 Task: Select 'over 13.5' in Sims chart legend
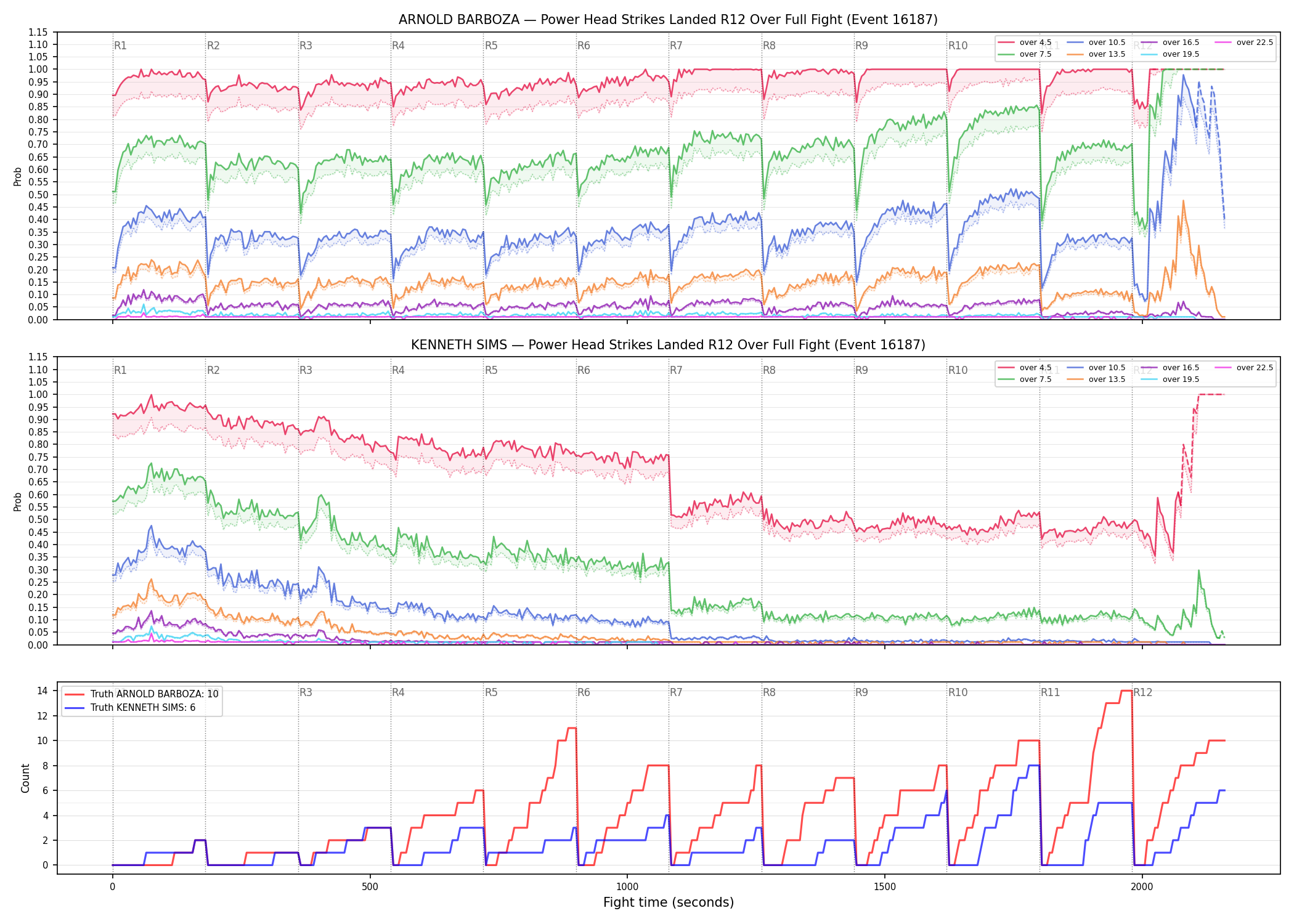tap(1097, 379)
